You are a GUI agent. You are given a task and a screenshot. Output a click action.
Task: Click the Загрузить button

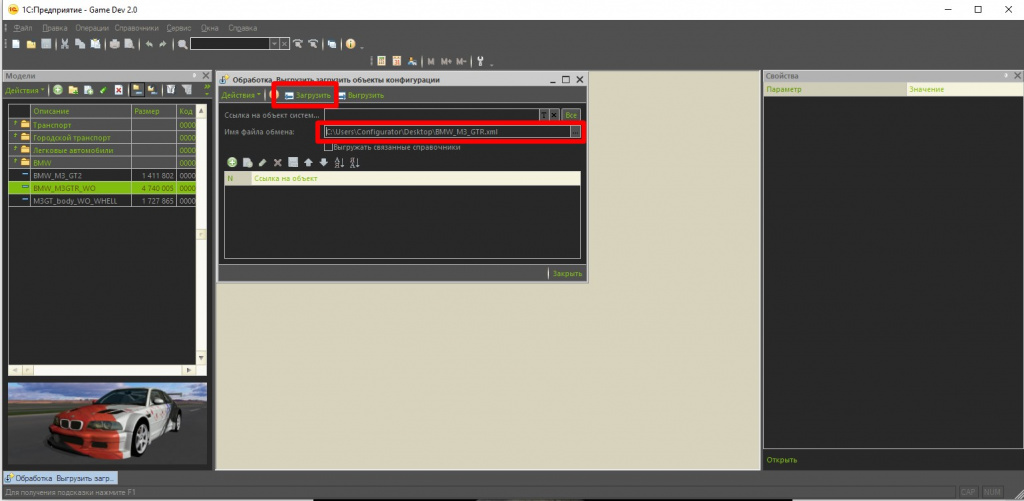tap(308, 95)
